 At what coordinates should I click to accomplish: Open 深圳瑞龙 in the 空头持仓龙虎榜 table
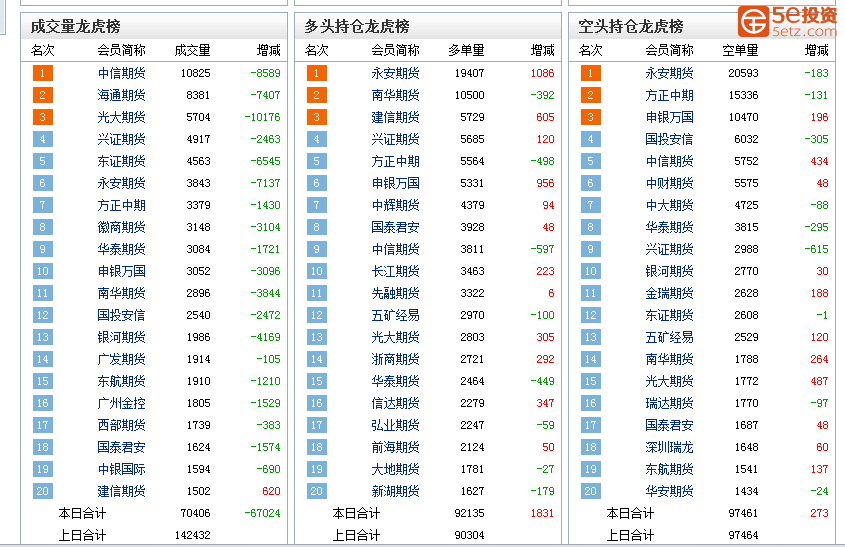pos(669,447)
